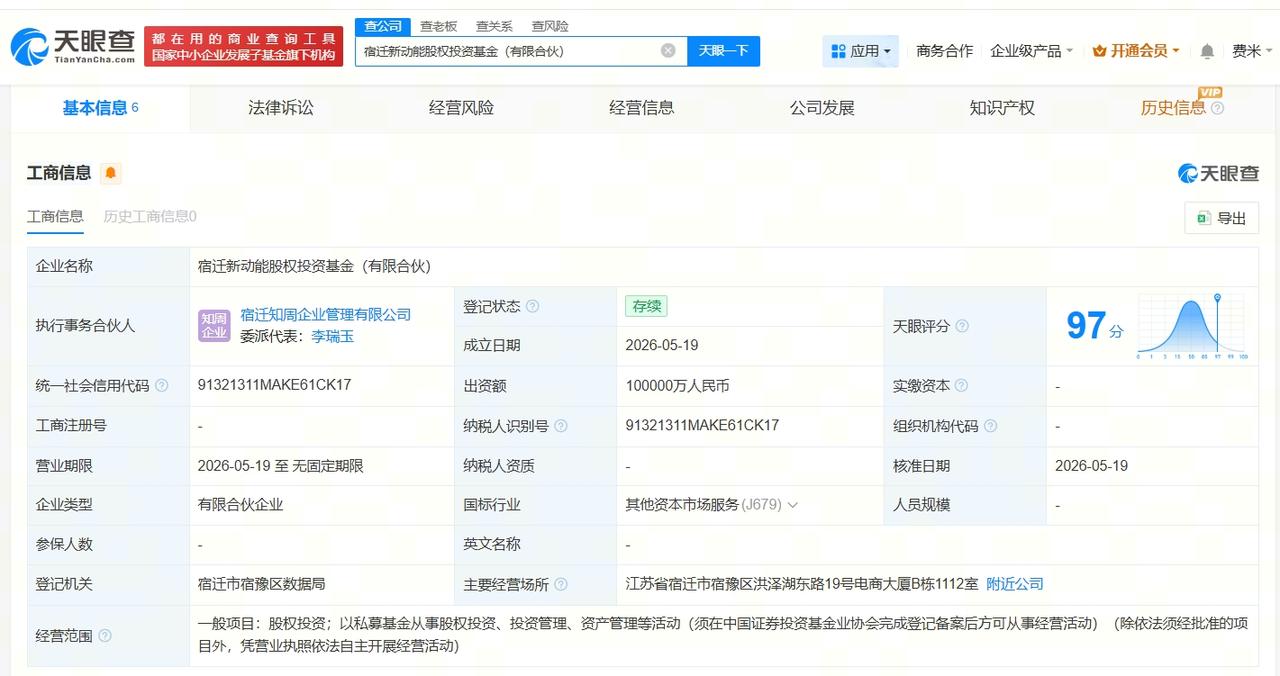The image size is (1280, 676).
Task: Click help icon beside 历史信息 tab
Action: click(x=1217, y=109)
